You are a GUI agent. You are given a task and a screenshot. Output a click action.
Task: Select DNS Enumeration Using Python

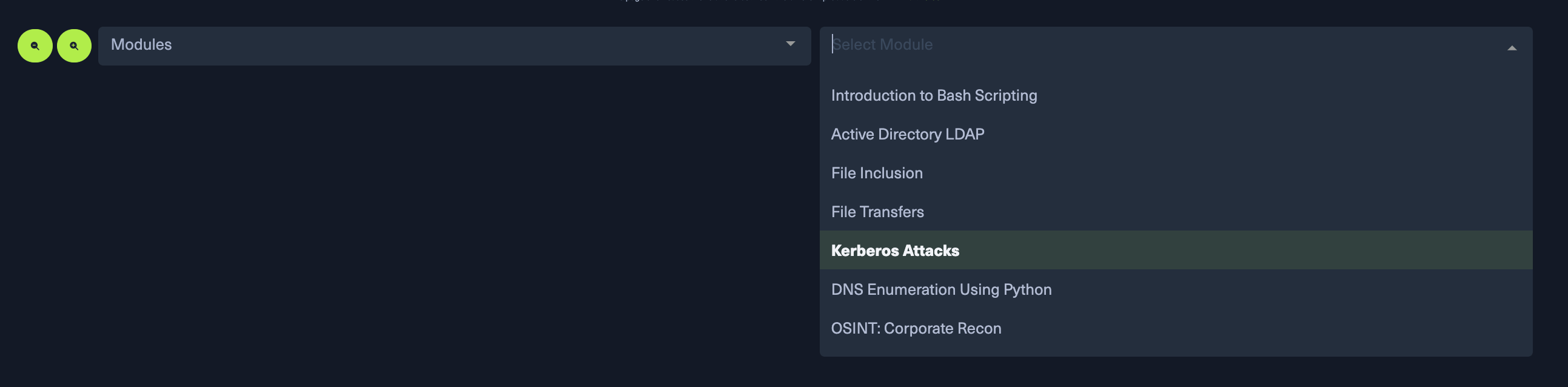pos(941,289)
